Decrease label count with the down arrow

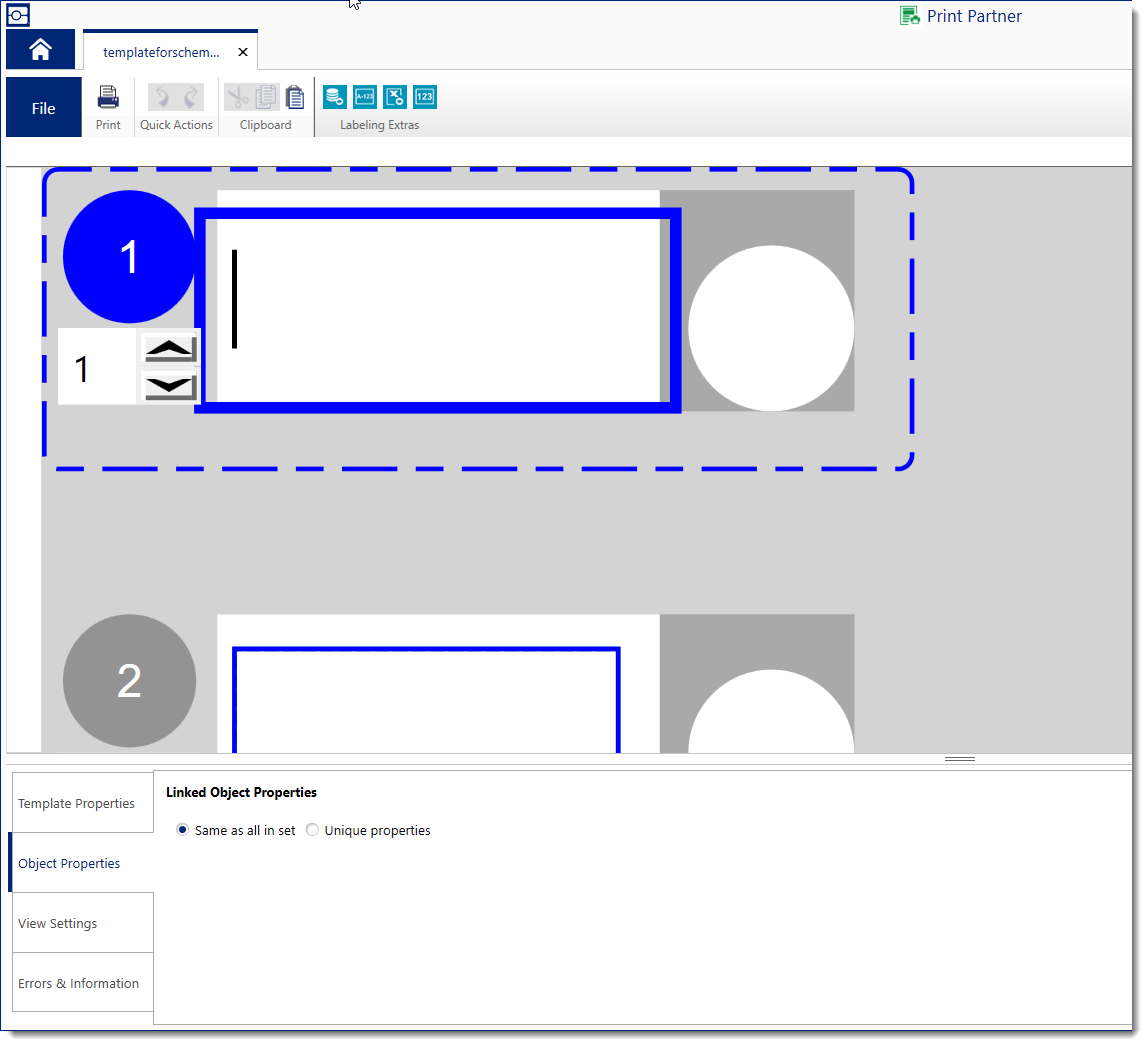pyautogui.click(x=170, y=386)
